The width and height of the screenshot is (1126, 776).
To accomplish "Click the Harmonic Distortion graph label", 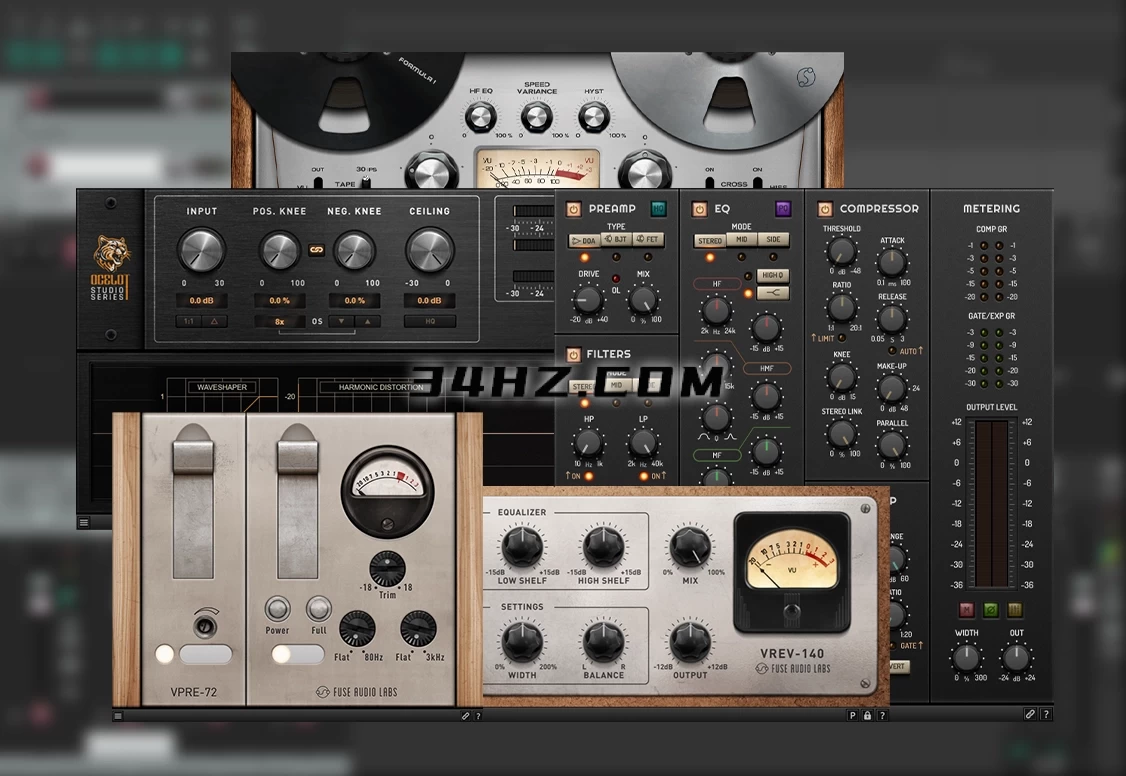I will coord(381,387).
